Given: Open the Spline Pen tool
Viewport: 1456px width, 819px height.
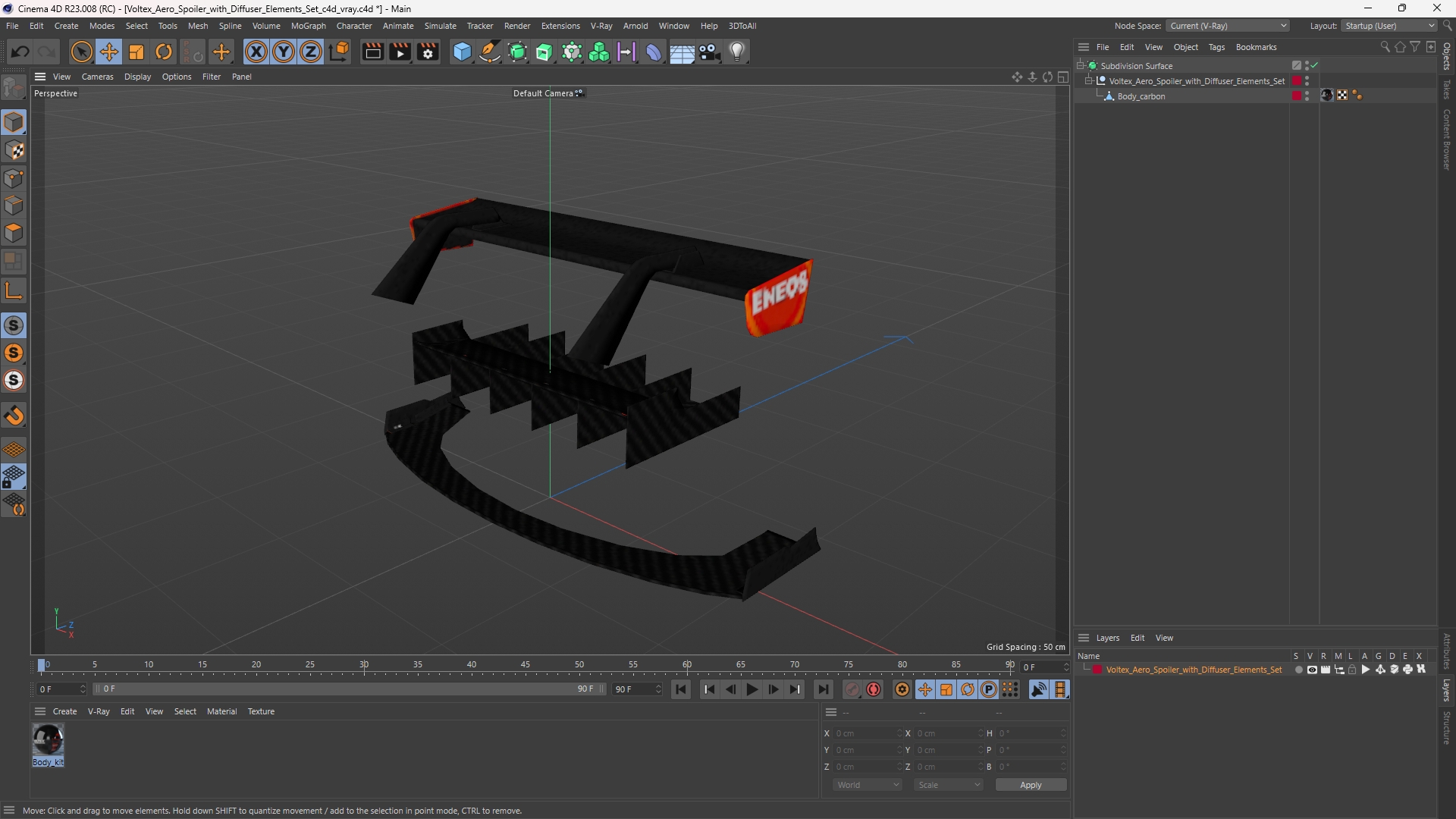Looking at the screenshot, I should pyautogui.click(x=490, y=52).
